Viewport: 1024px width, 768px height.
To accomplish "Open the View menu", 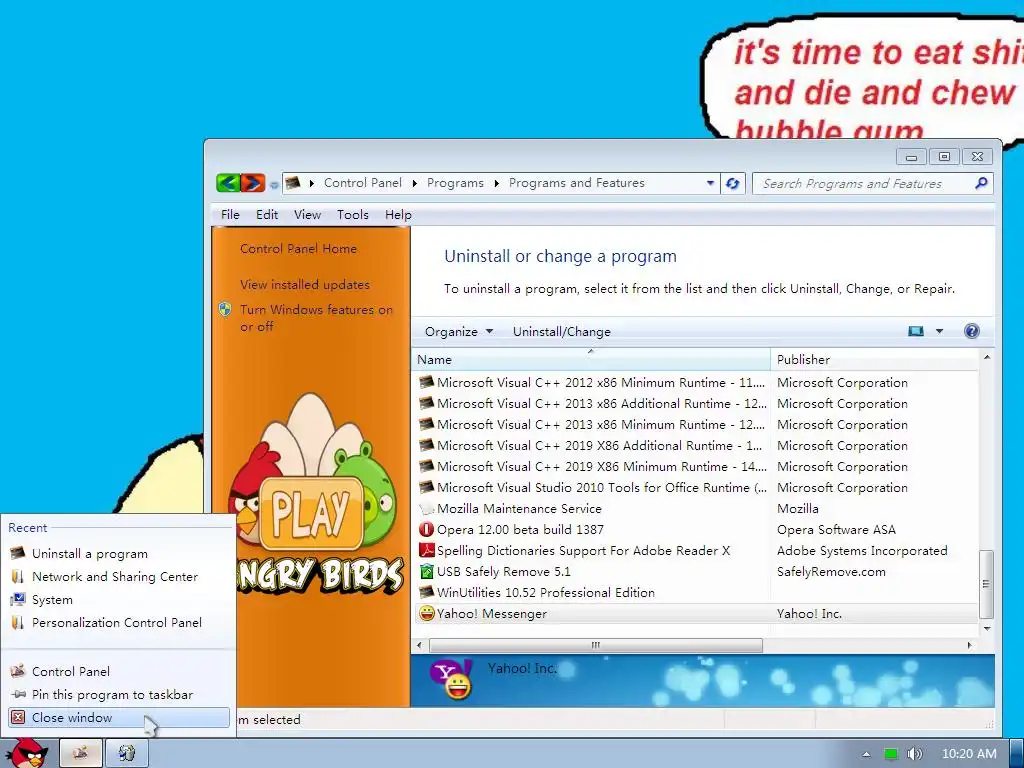I will pos(307,215).
